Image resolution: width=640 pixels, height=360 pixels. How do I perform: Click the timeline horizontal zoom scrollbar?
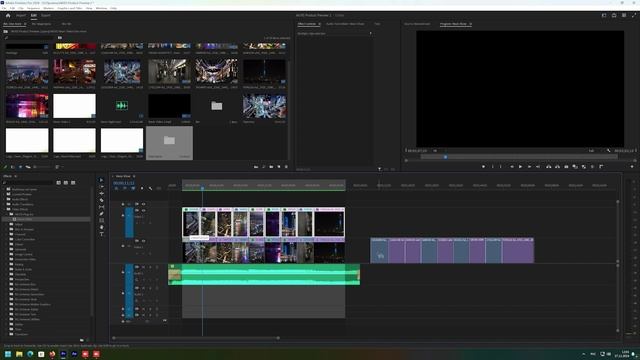pos(196,338)
